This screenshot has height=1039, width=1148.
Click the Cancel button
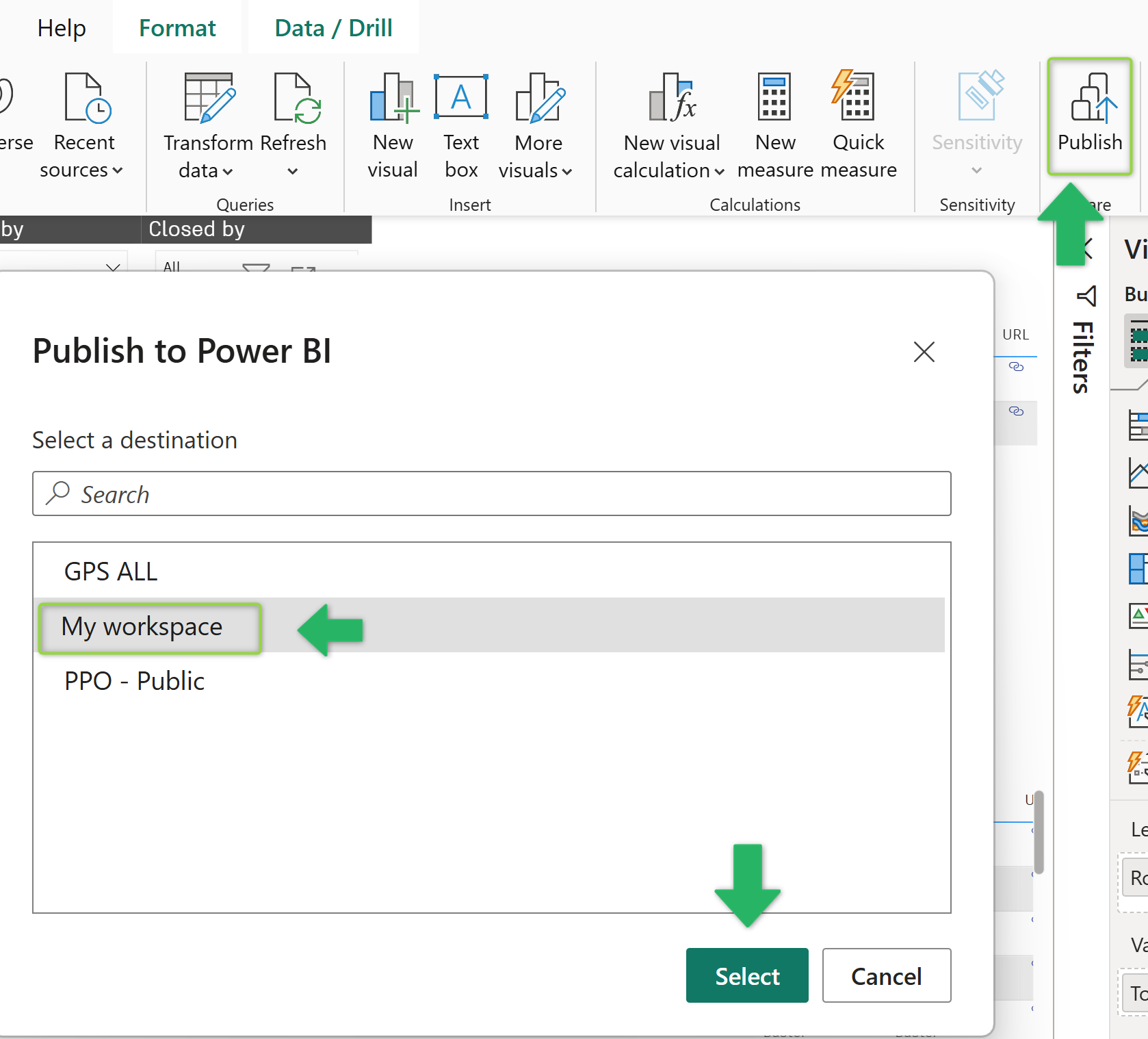coord(887,975)
